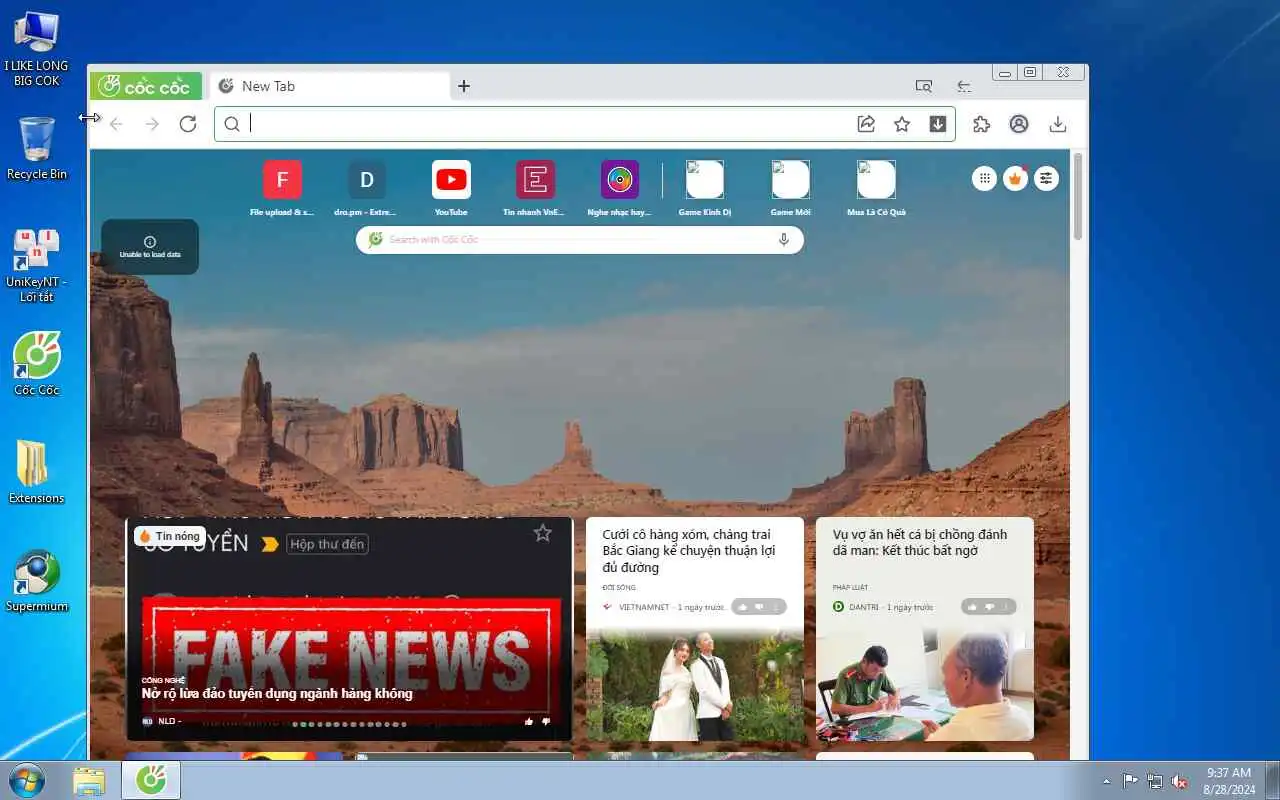This screenshot has height=800, width=1280.
Task: Open the Windows Start menu
Action: (x=27, y=780)
